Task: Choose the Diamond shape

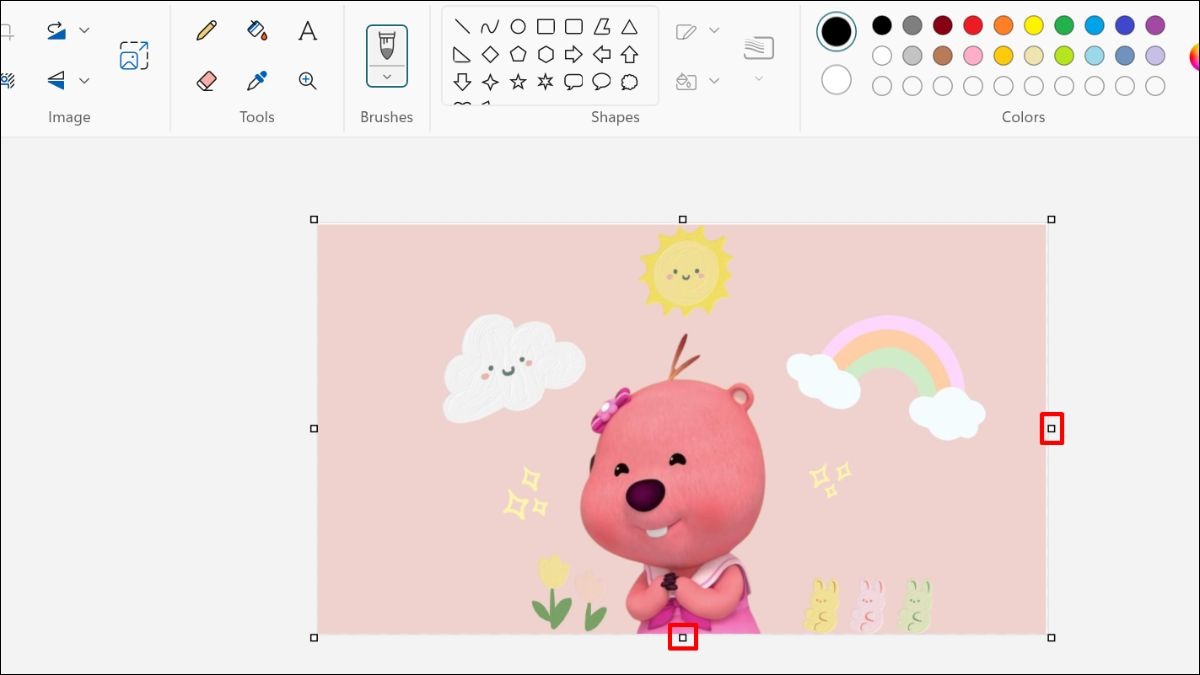Action: [x=490, y=54]
